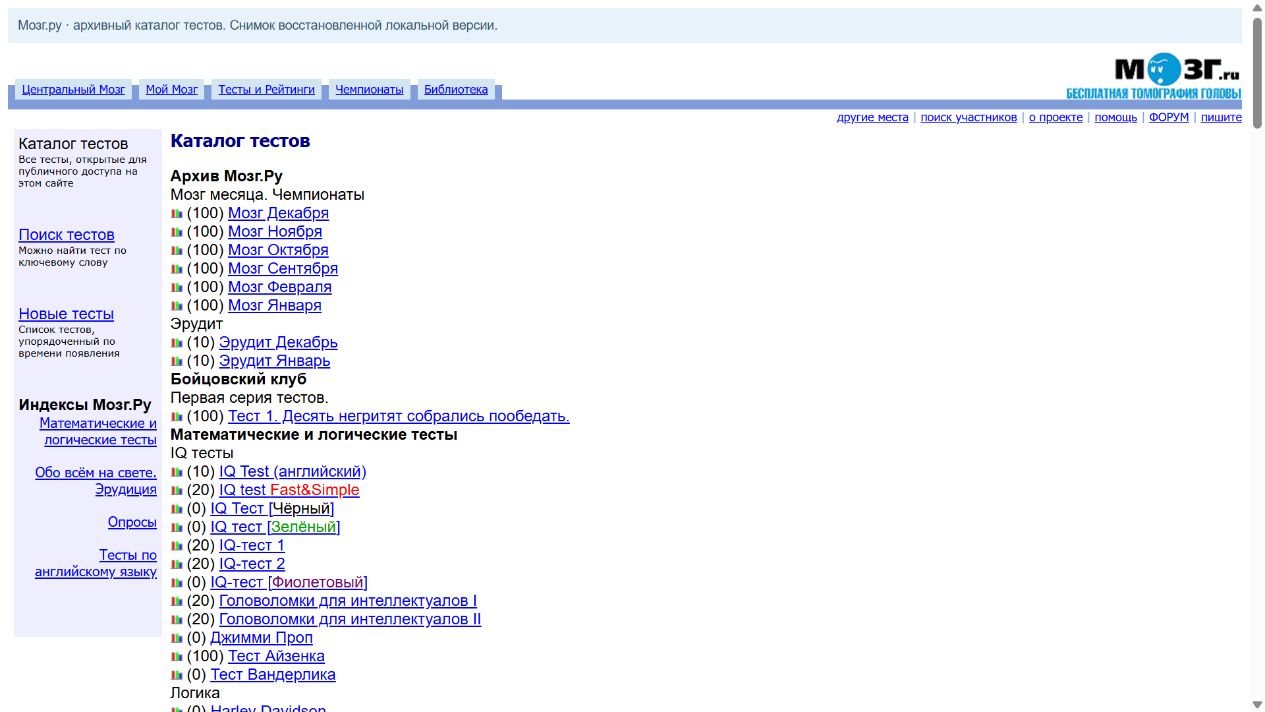Open Поиск тестов in the sidebar
Screen dimensions: 1265x712
pyautogui.click(x=67, y=235)
